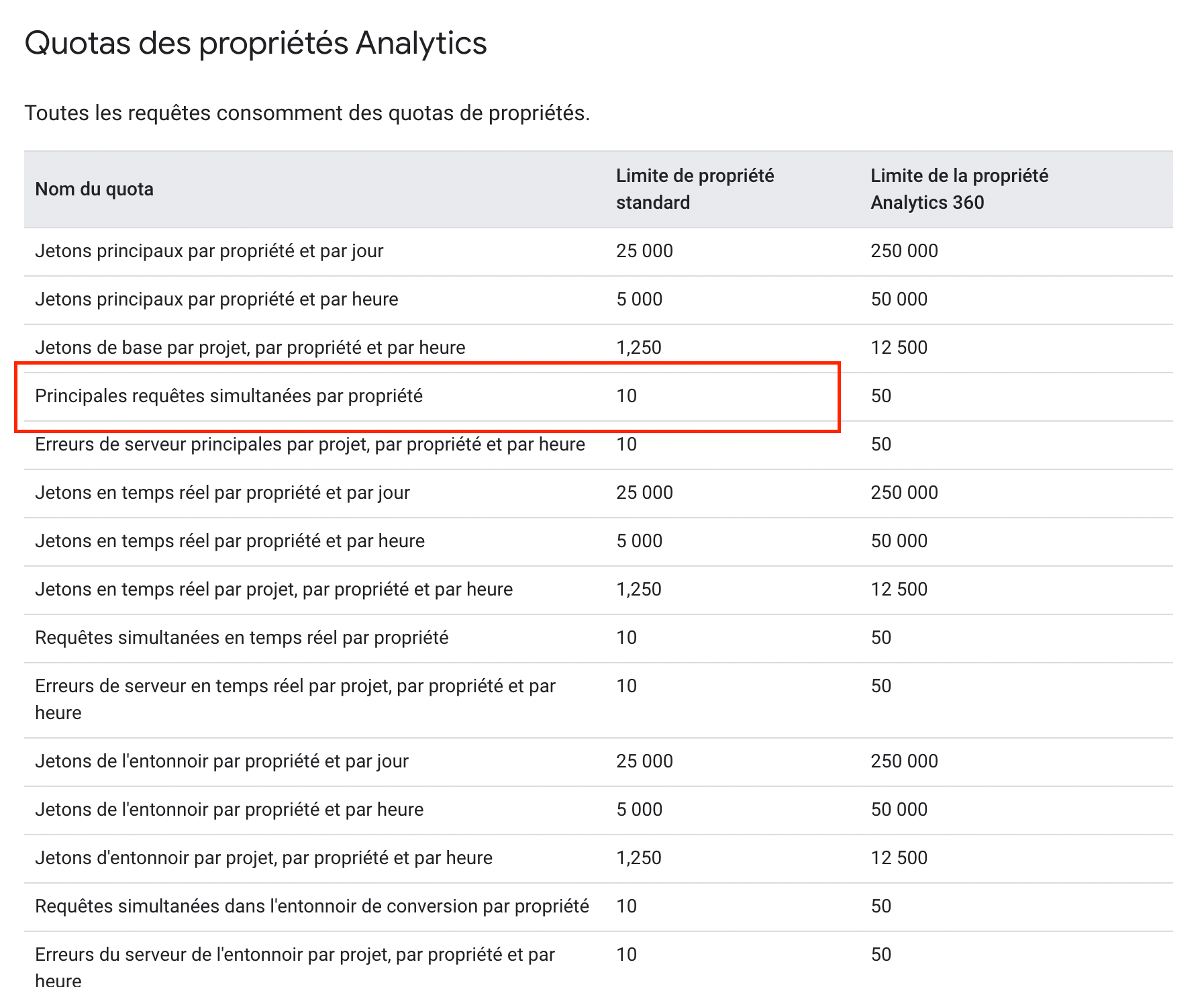This screenshot has width=1204, height=987.
Task: Click the Erreurs de serveur principales par projet row
Action: pyautogui.click(x=309, y=444)
